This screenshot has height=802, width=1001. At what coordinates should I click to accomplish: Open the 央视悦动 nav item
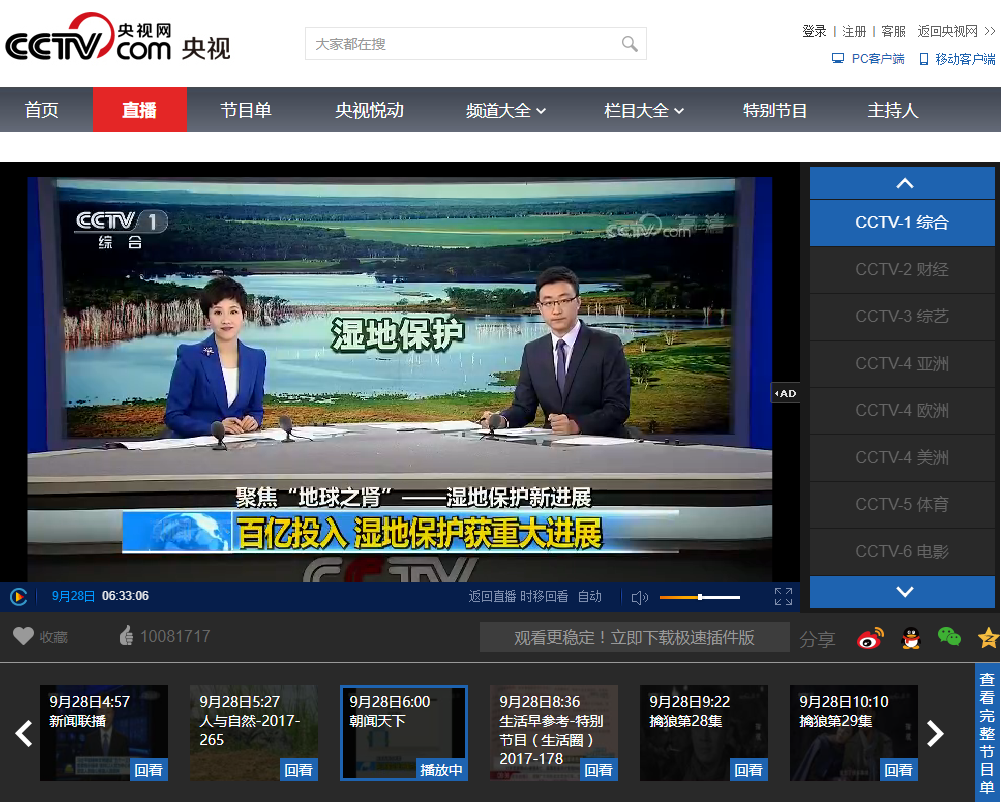[370, 110]
